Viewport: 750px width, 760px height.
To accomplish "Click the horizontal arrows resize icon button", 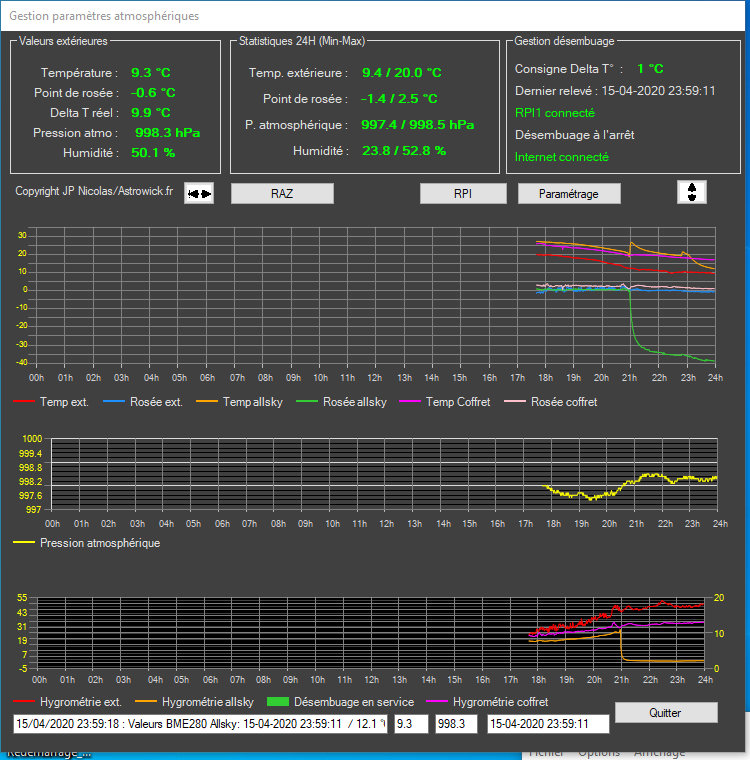I will coord(199,193).
